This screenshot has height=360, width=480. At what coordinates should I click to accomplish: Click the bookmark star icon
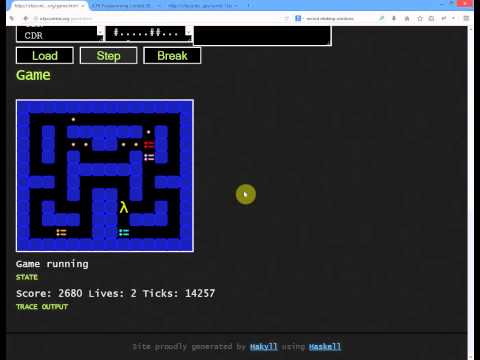[420, 19]
